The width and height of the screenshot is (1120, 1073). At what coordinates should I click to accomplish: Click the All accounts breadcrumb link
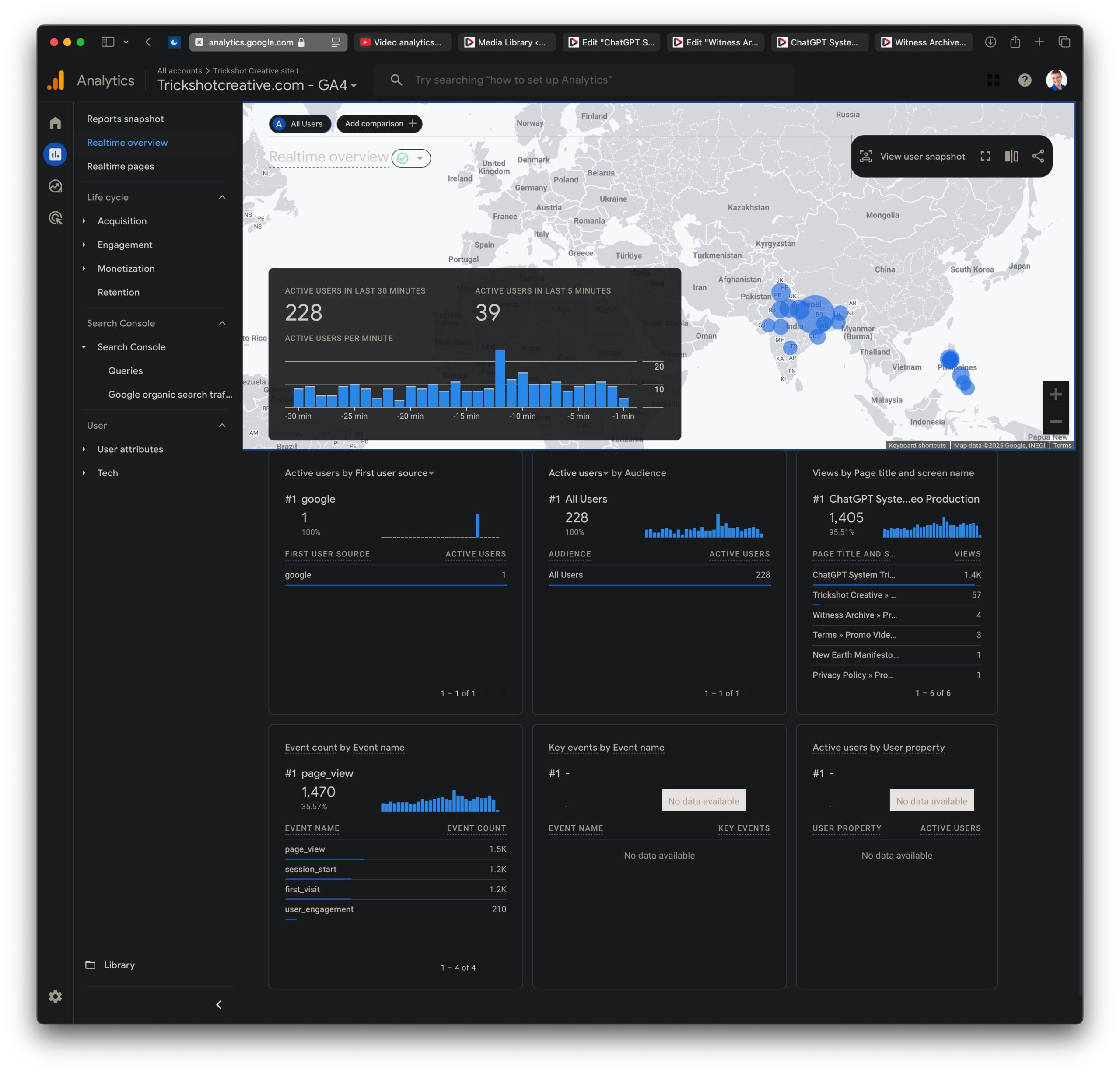179,71
